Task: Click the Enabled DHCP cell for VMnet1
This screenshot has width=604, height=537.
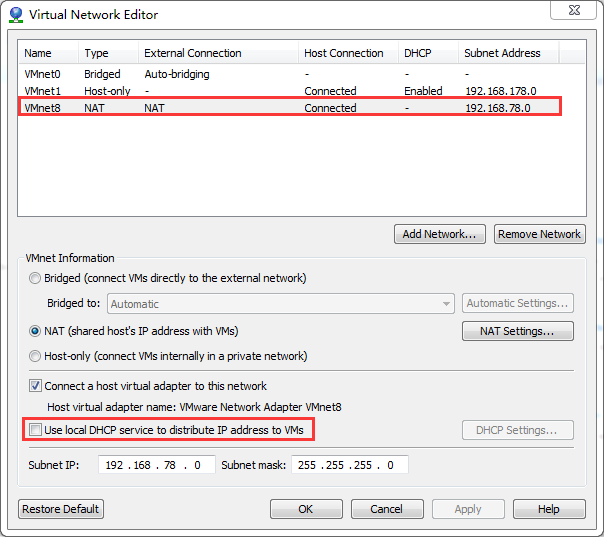Action: click(423, 91)
